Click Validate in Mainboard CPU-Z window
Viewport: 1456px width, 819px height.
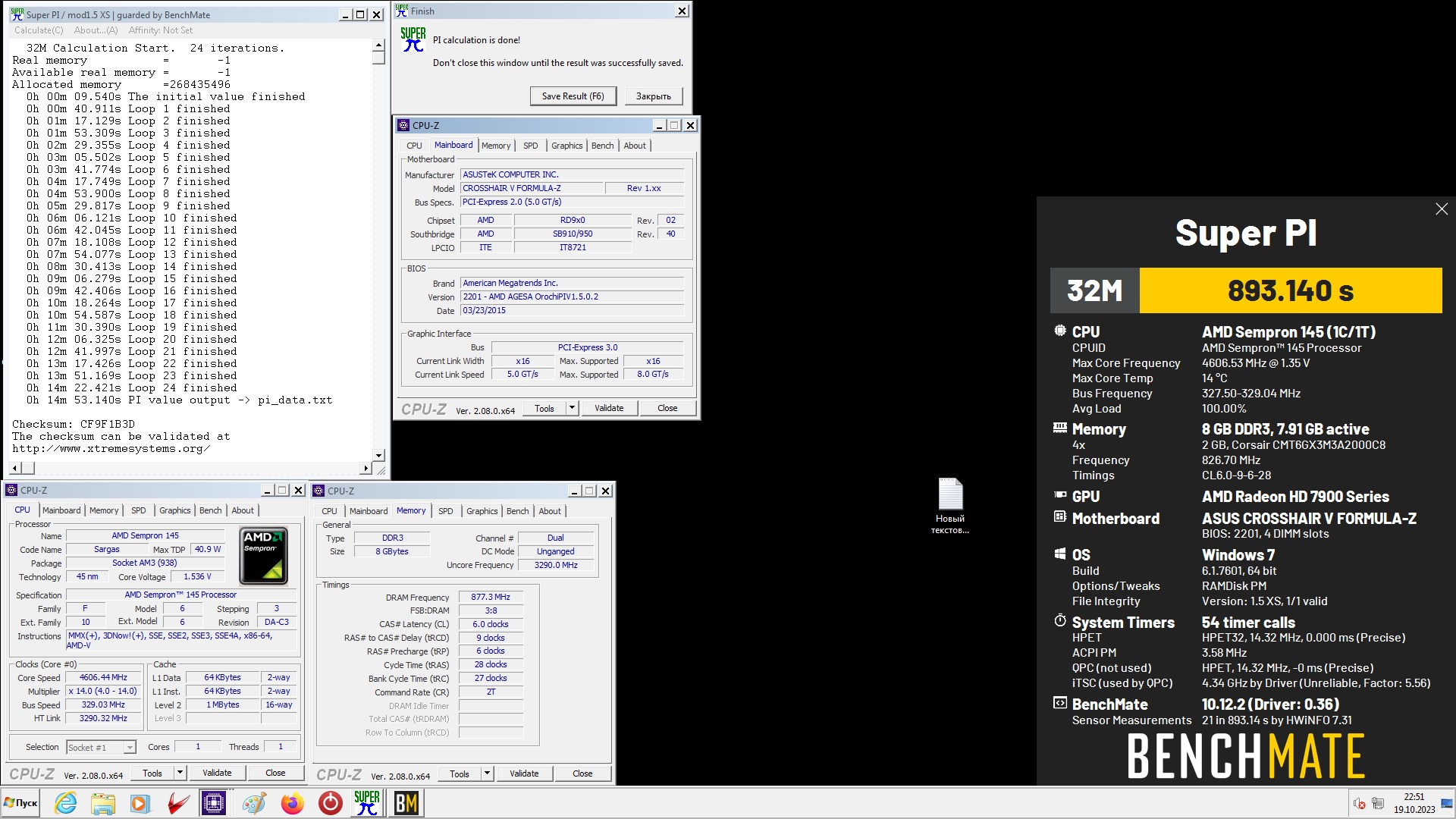point(609,408)
